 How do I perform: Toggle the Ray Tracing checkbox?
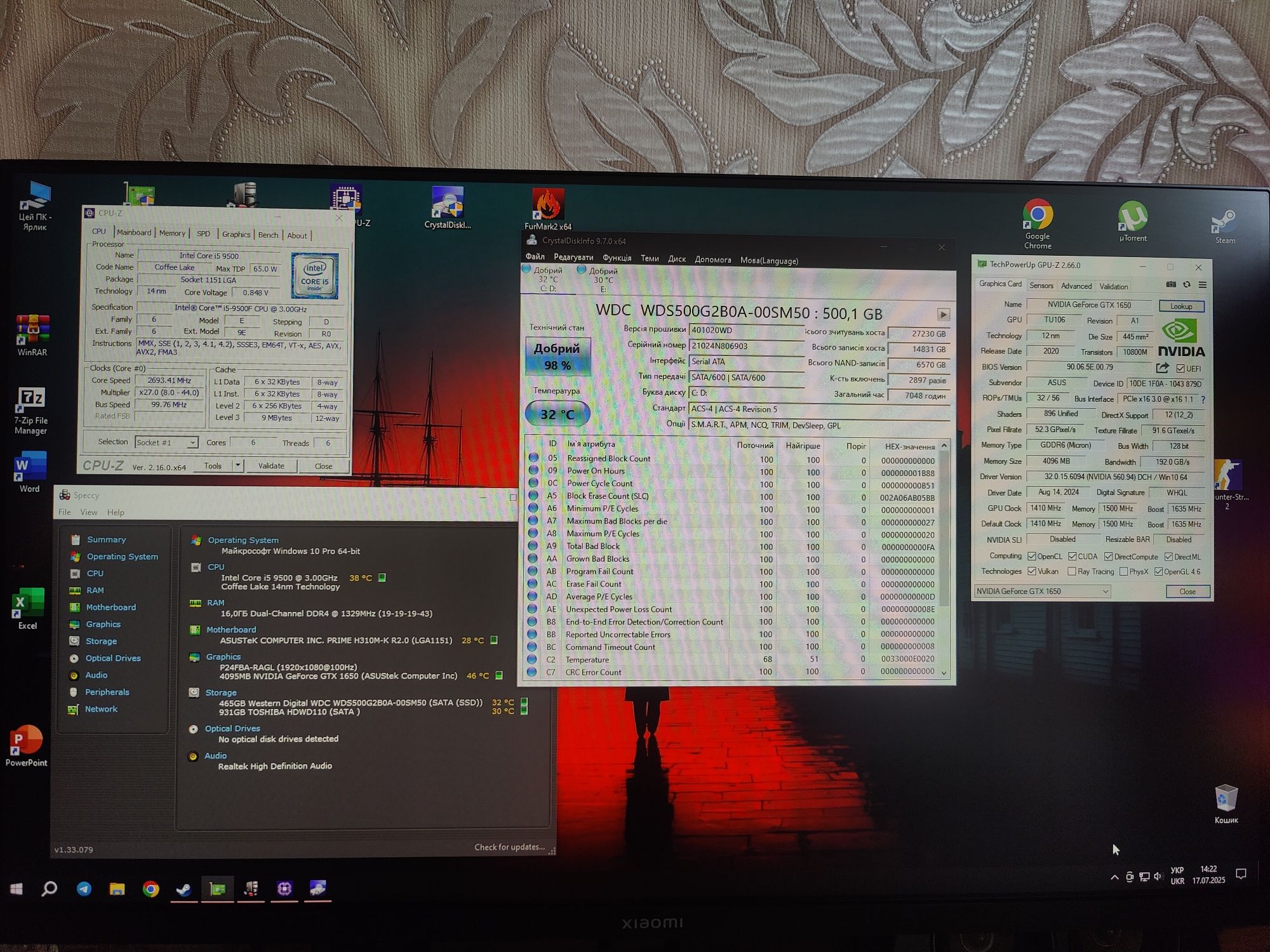pyautogui.click(x=1072, y=571)
